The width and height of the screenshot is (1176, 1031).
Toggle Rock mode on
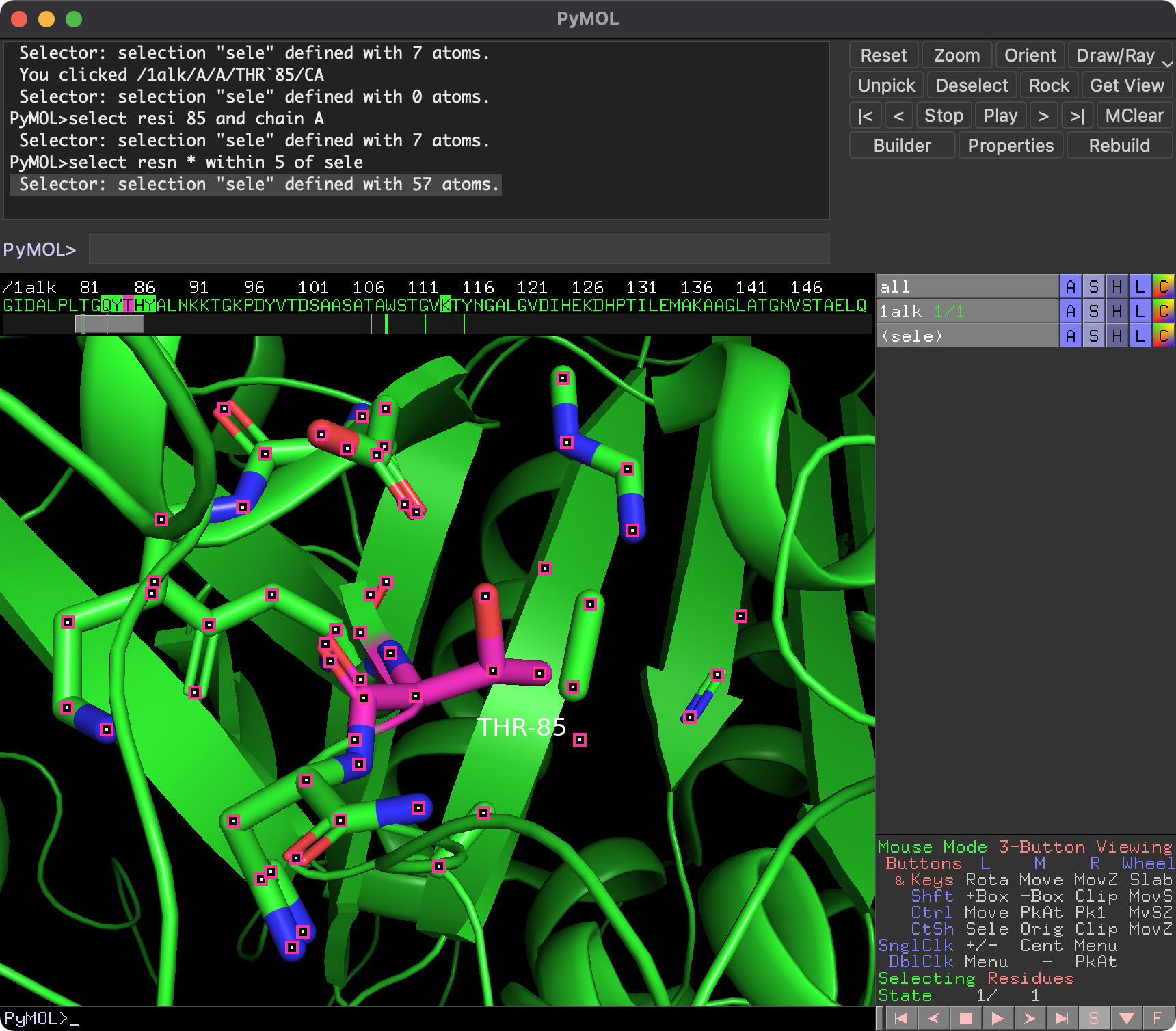pyautogui.click(x=1049, y=85)
